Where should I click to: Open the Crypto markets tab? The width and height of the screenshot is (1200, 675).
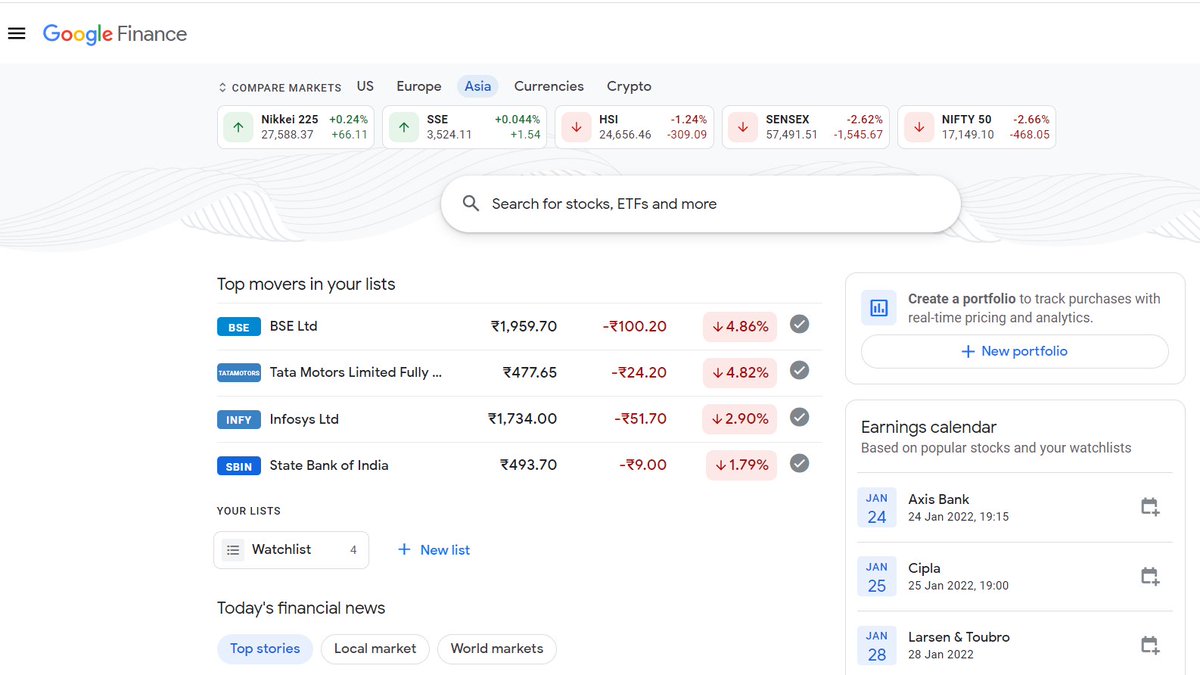click(629, 86)
